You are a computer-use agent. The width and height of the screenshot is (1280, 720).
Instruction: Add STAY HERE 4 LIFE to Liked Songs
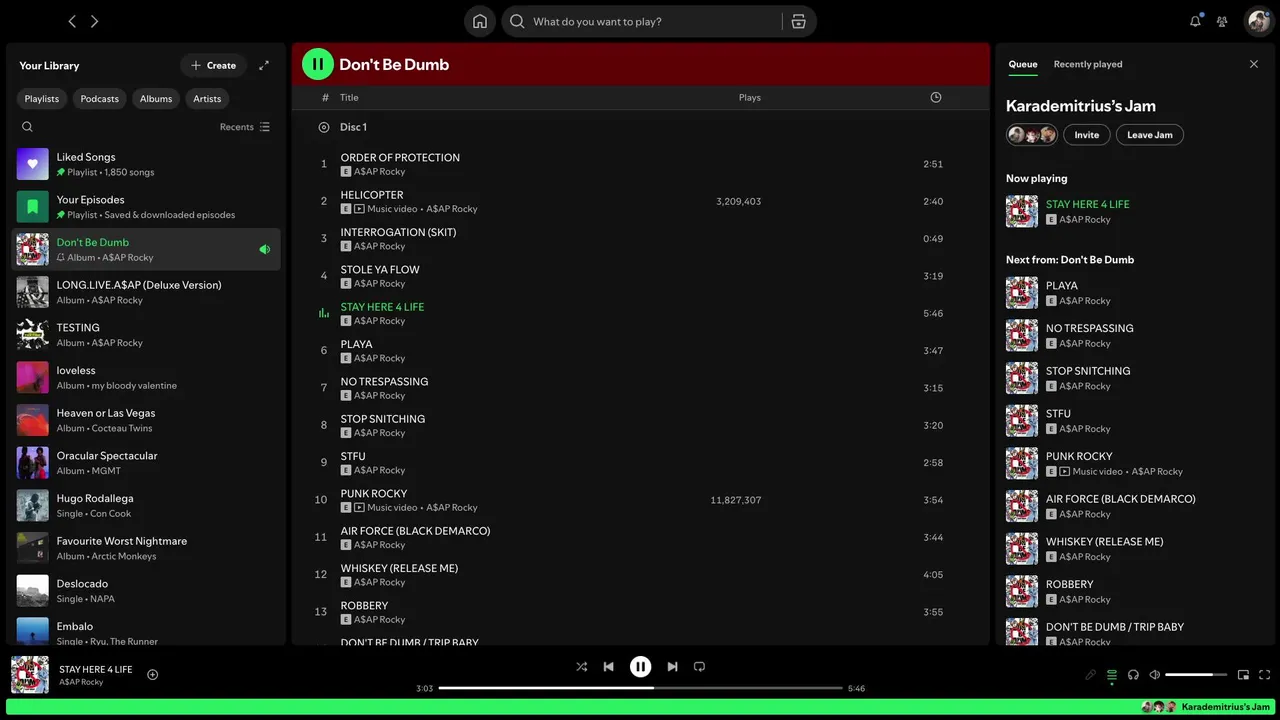pyautogui.click(x=153, y=674)
